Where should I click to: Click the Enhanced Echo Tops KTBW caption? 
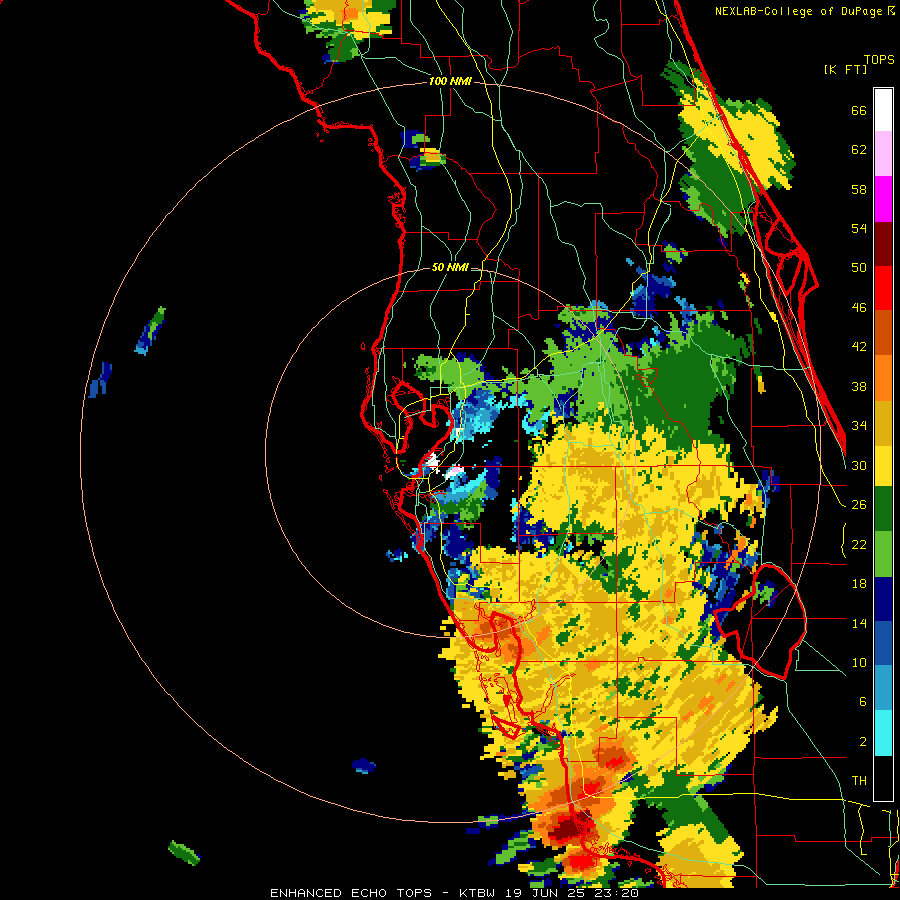pyautogui.click(x=454, y=893)
